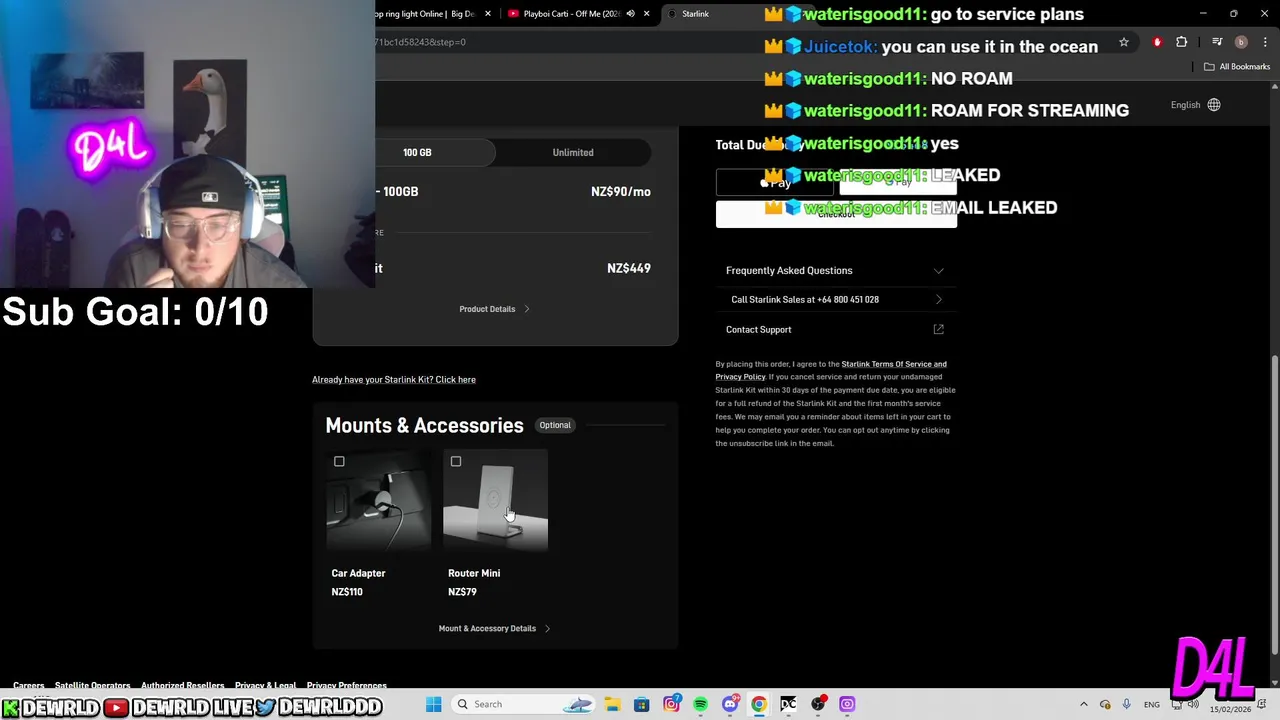Viewport: 1280px width, 720px height.
Task: Open Discord from the taskbar
Action: [x=730, y=704]
